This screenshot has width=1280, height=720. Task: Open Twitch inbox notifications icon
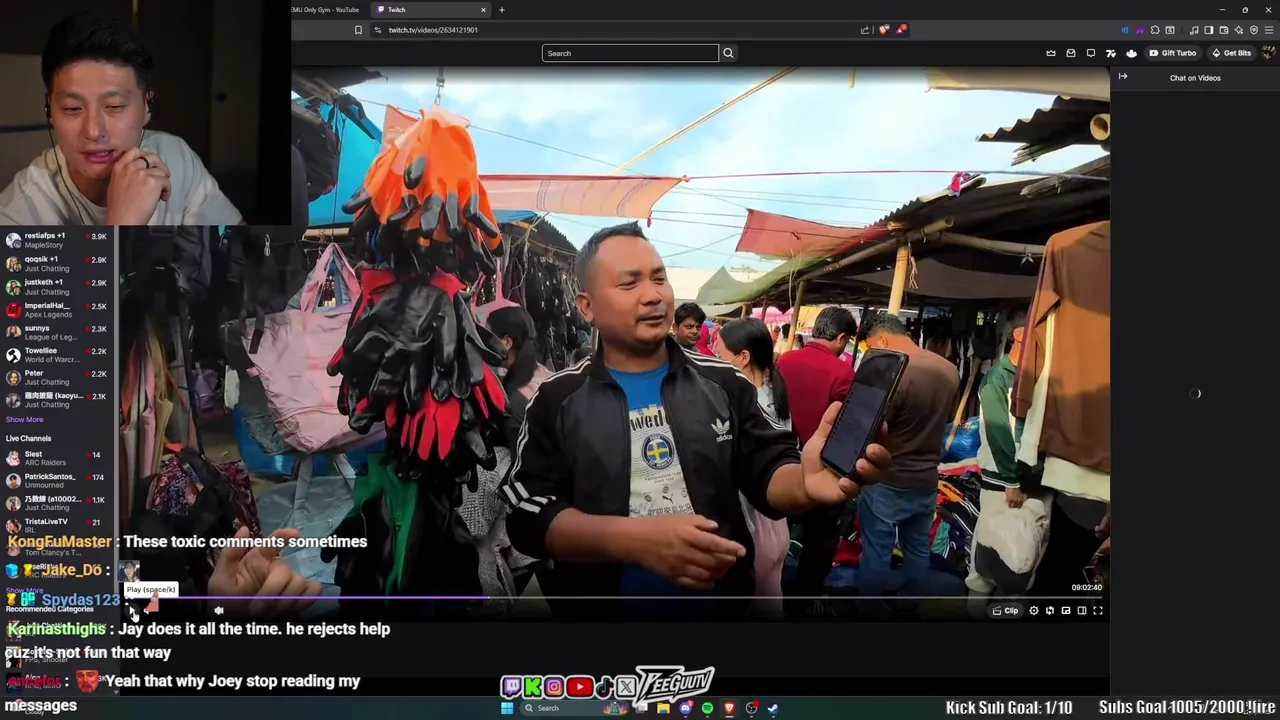click(1071, 53)
